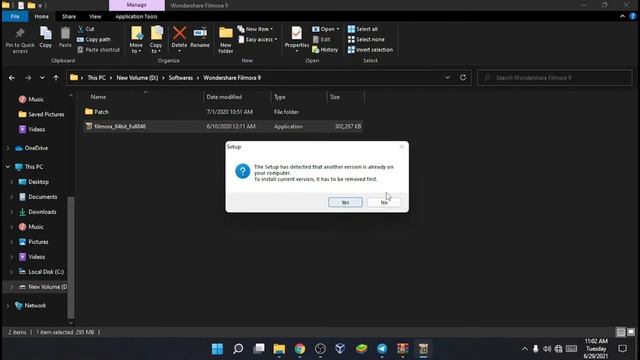Open the File menu tab
This screenshot has width=640, height=360.
15,16
